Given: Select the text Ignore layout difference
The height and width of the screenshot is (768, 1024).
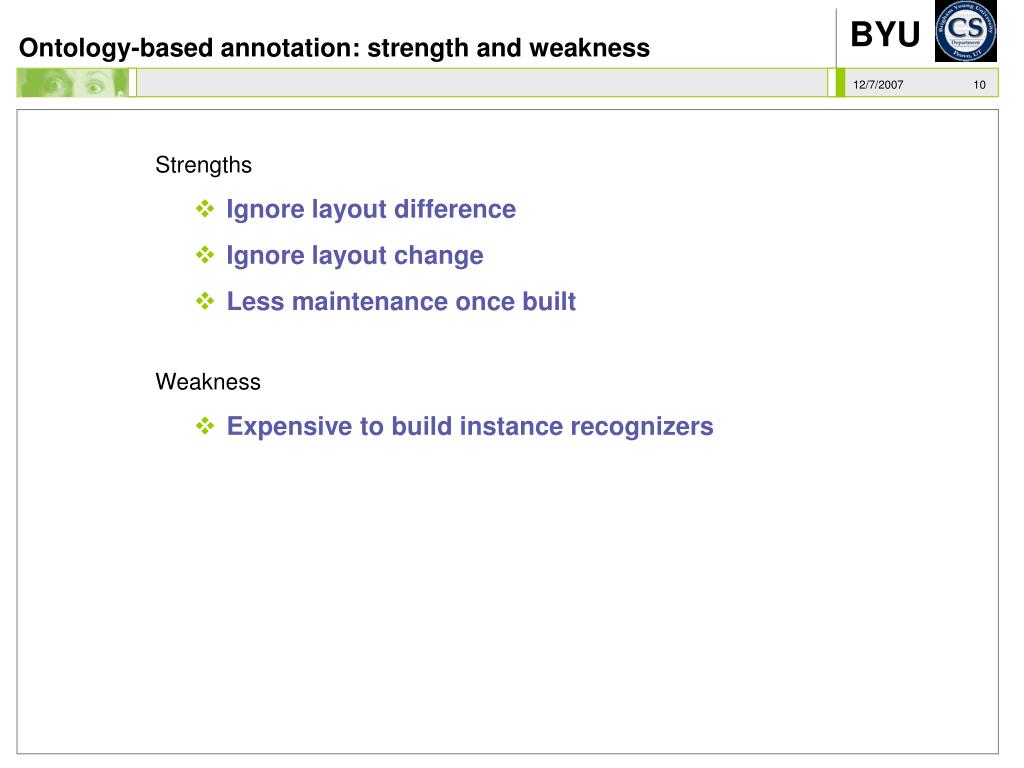Looking at the screenshot, I should click(371, 210).
